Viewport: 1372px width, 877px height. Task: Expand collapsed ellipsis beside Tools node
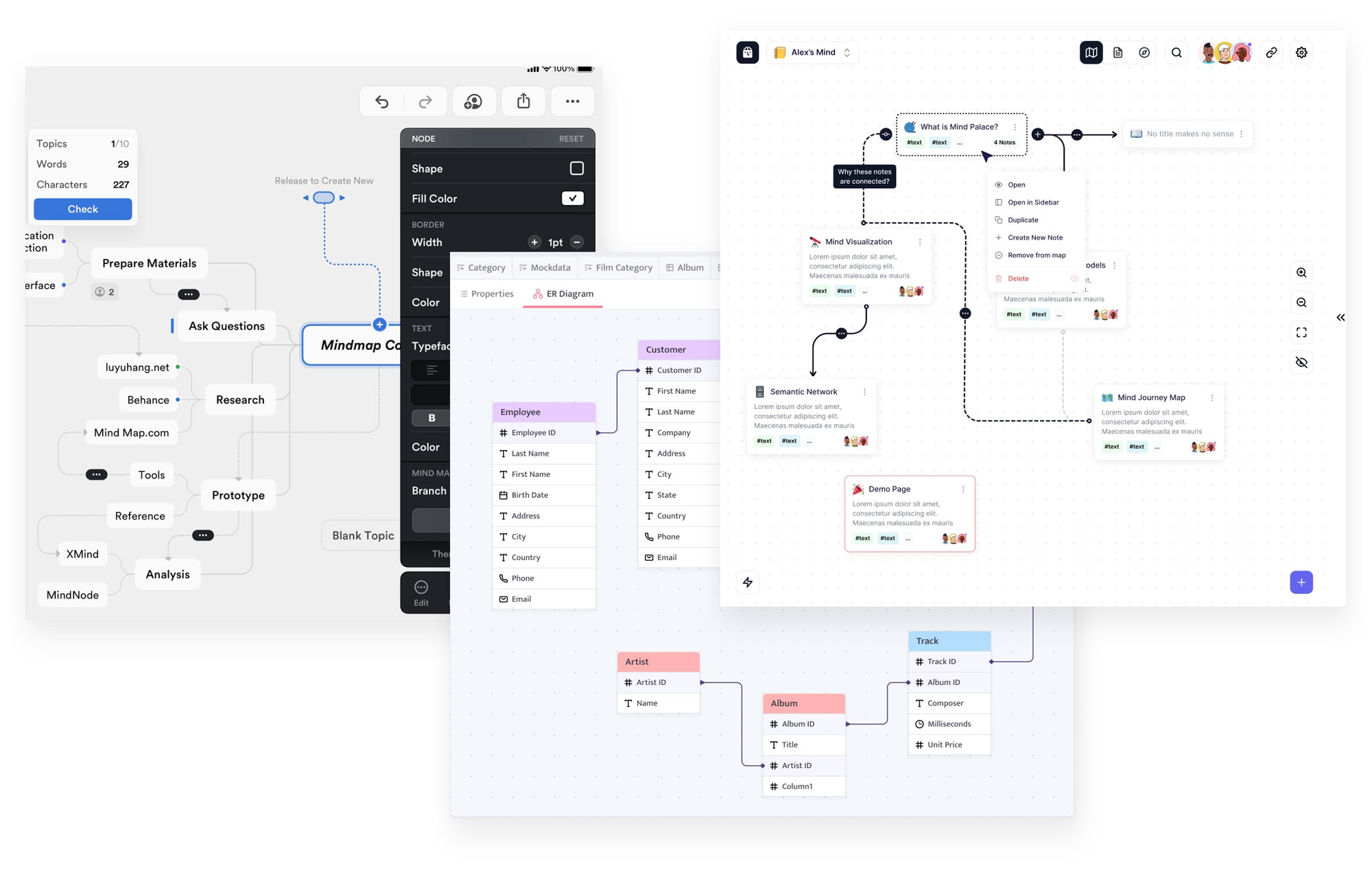click(x=97, y=474)
